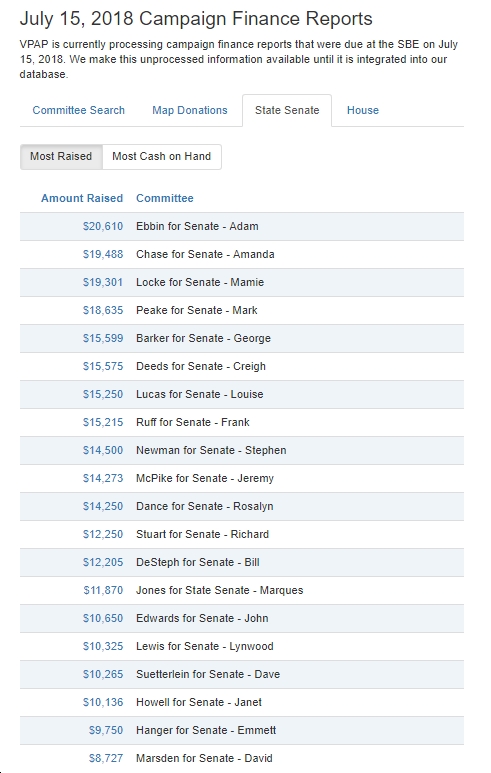
Task: Open the $14,500 amount for Newman
Action: click(x=103, y=451)
